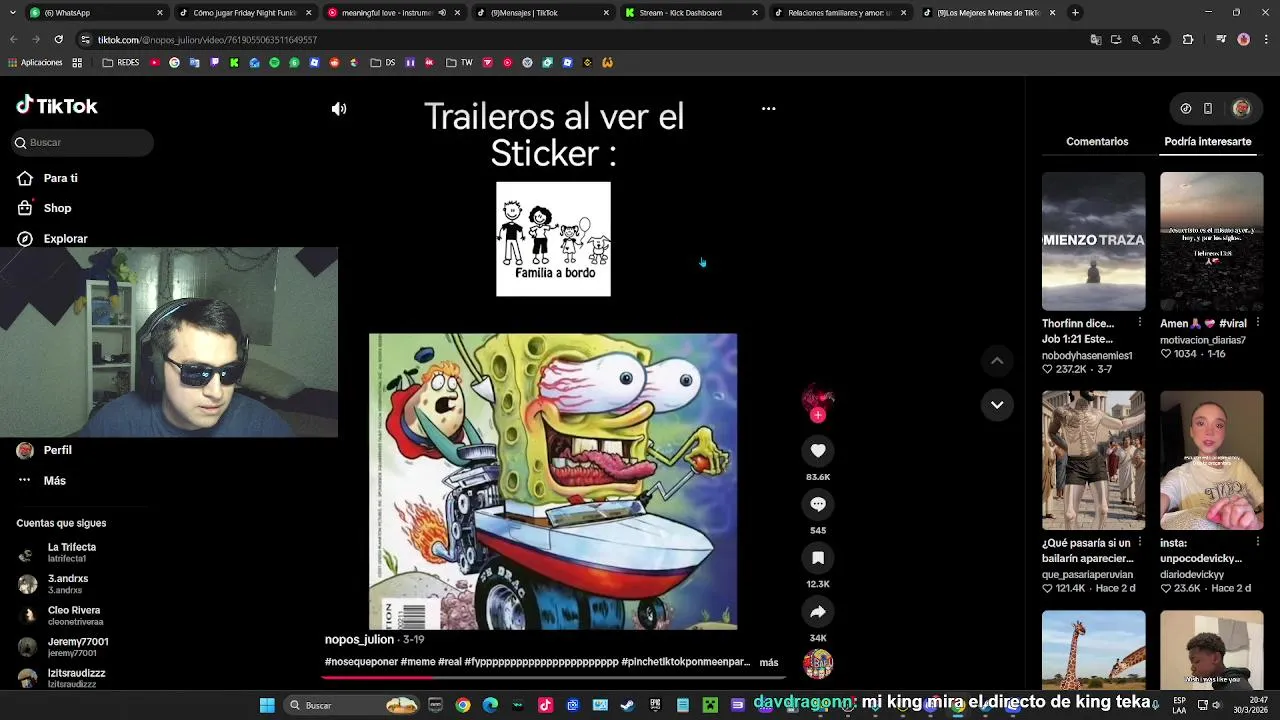The image size is (1280, 720).
Task: Open the DS bookmarks folder
Action: (383, 62)
